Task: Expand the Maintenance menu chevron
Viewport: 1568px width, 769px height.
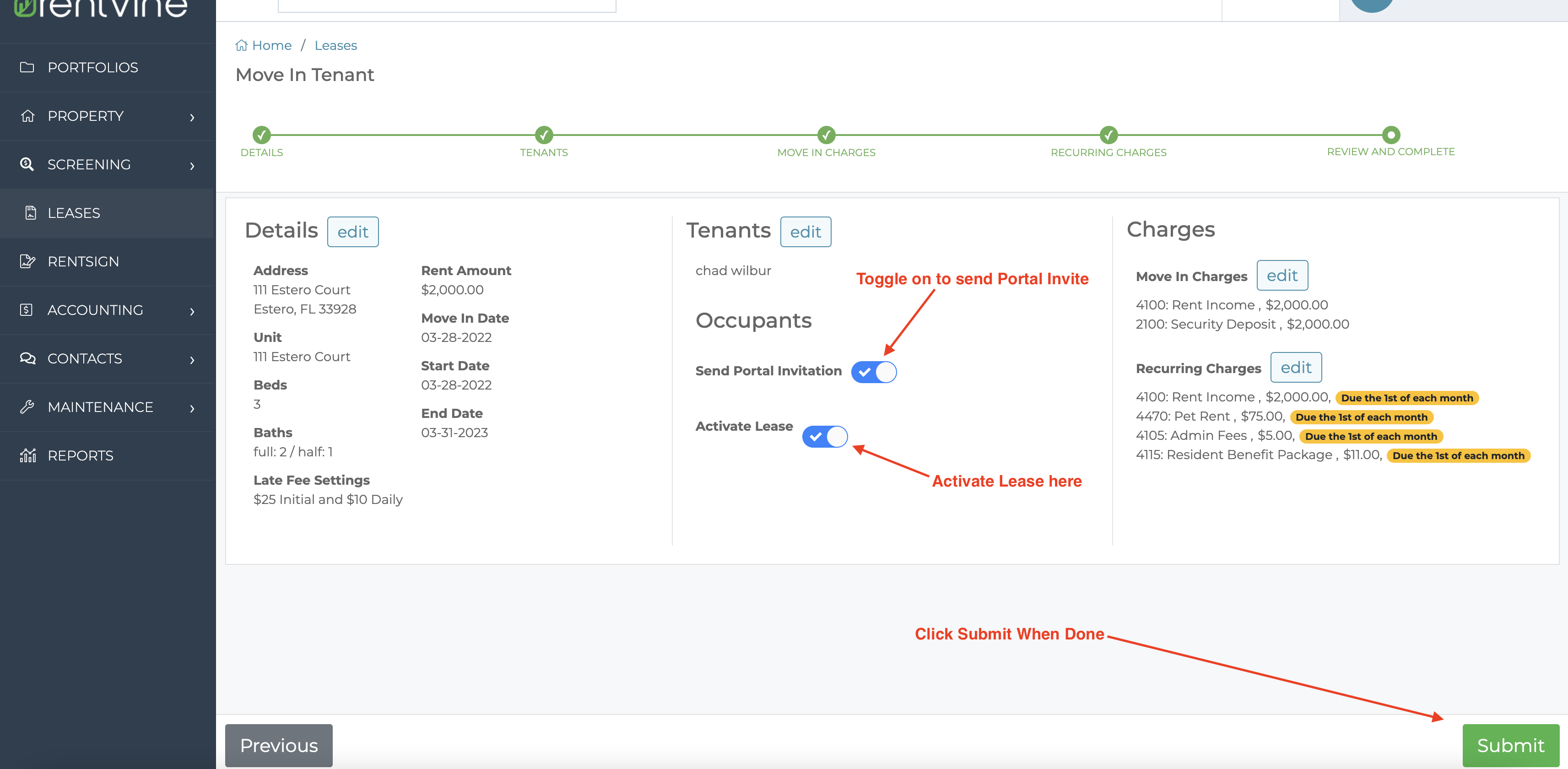Action: tap(192, 408)
